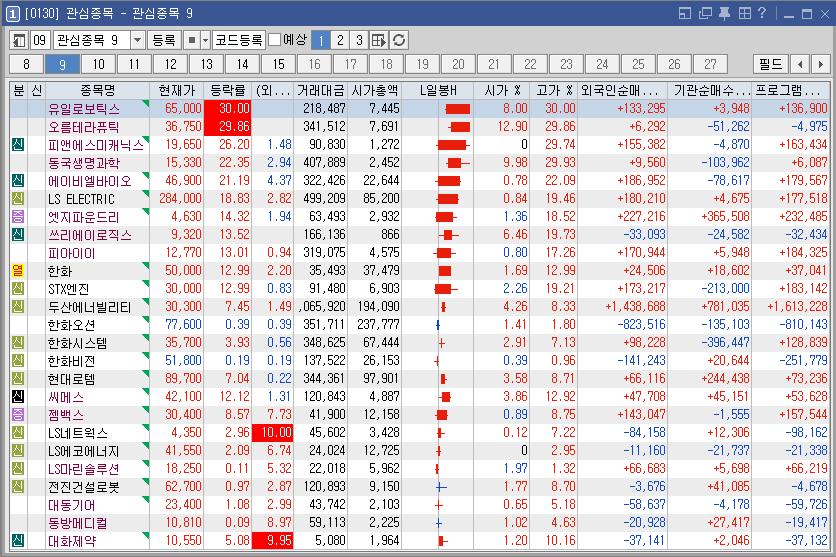This screenshot has height=557, width=836.
Task: Select view mode 2 button
Action: (x=340, y=40)
